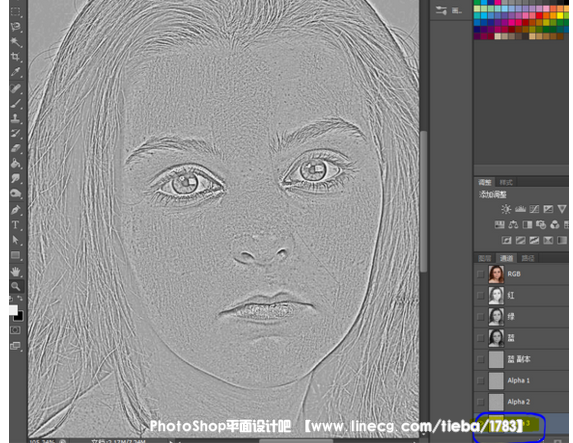
Task: Select the Rectangle shape tool
Action: click(15, 255)
